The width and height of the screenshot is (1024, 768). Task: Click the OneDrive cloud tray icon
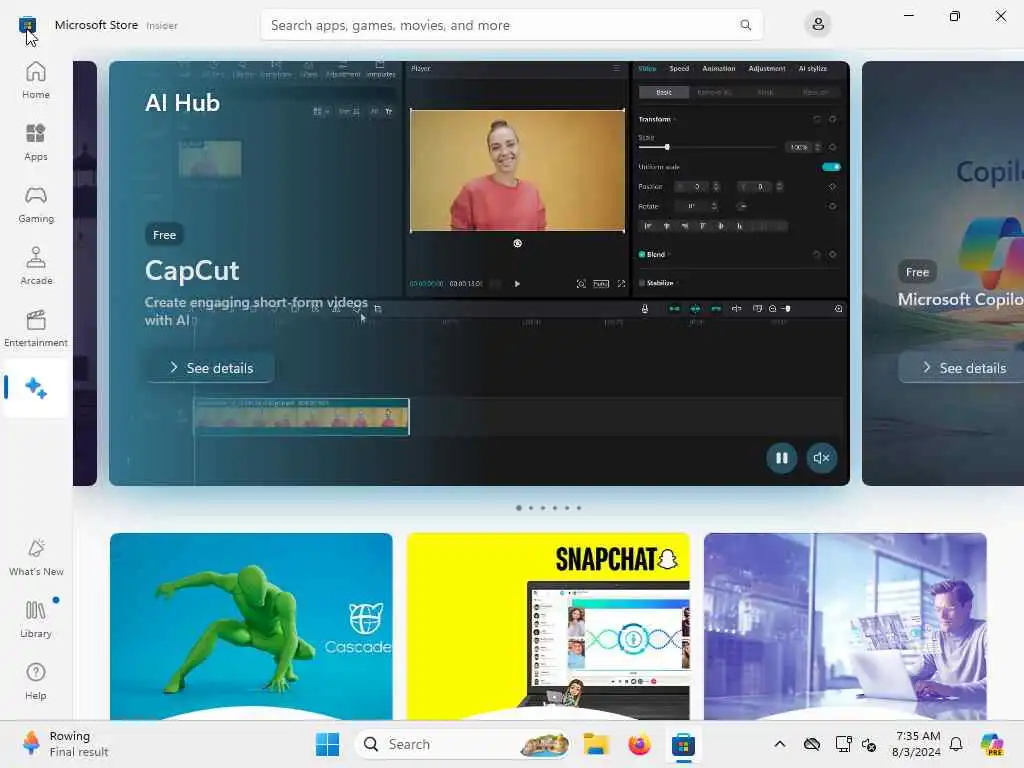coord(812,744)
